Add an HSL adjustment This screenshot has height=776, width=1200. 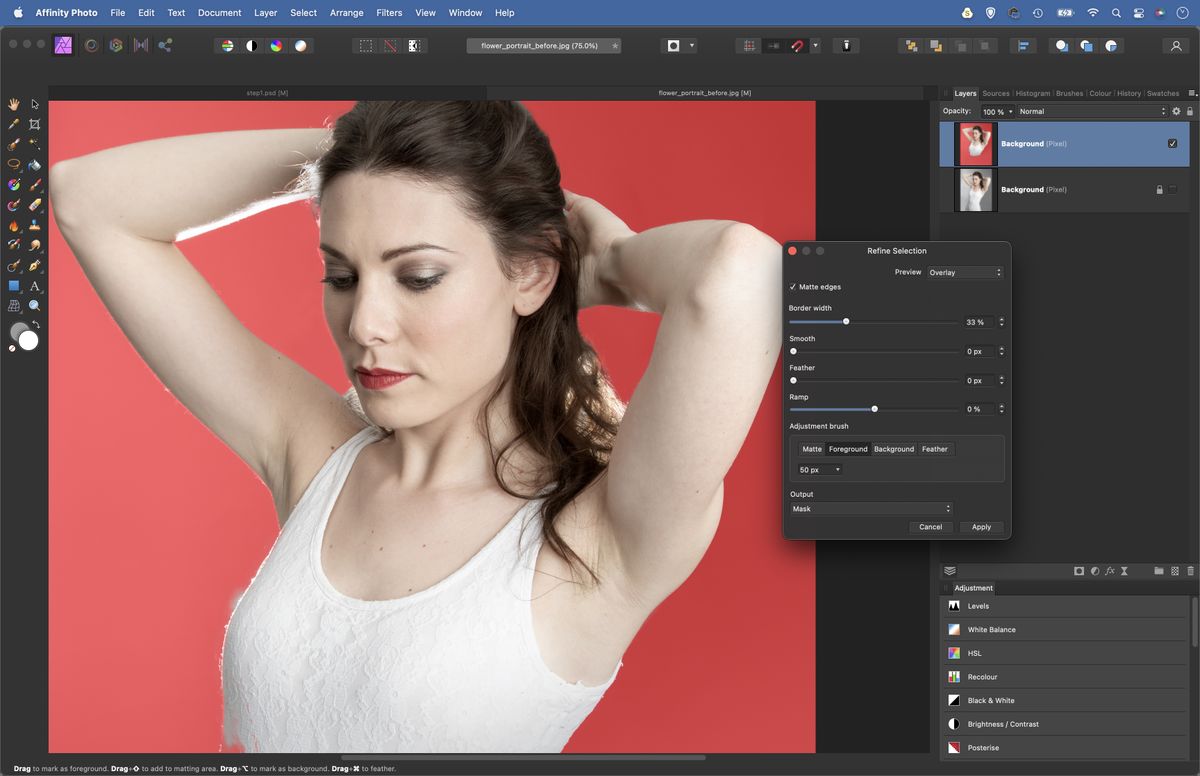point(1066,653)
